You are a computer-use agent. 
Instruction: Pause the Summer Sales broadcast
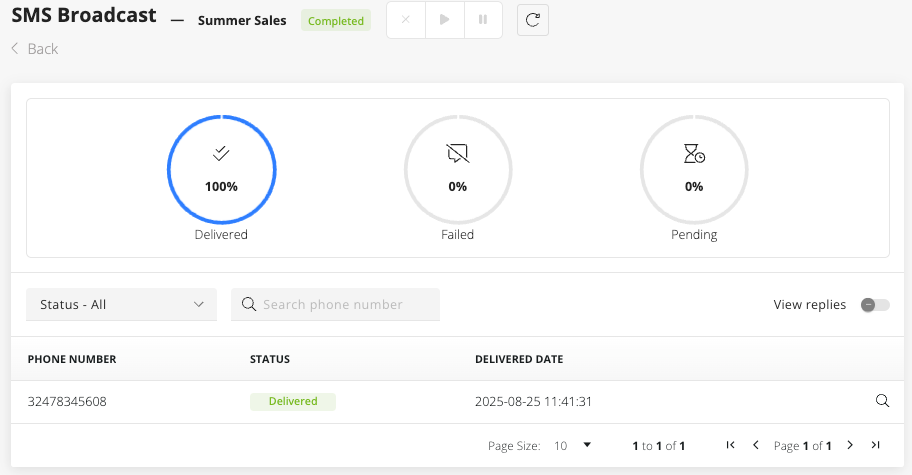483,20
